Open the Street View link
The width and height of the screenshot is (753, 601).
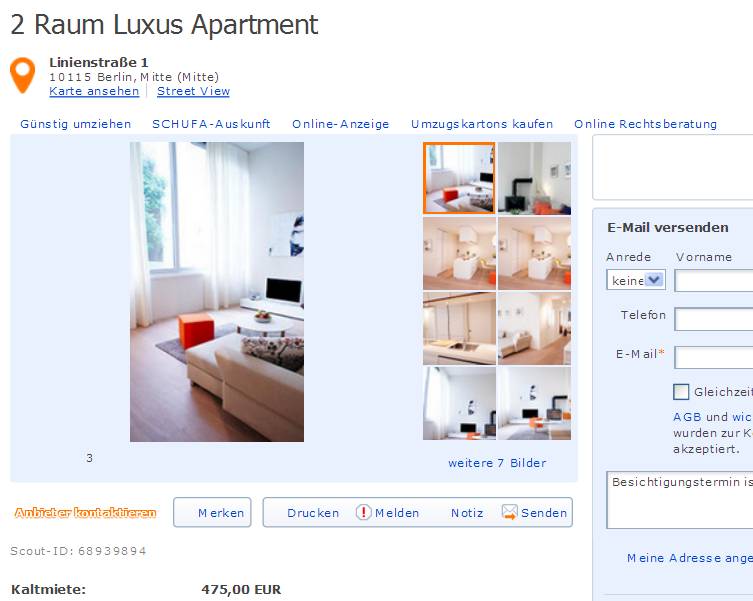coord(194,91)
